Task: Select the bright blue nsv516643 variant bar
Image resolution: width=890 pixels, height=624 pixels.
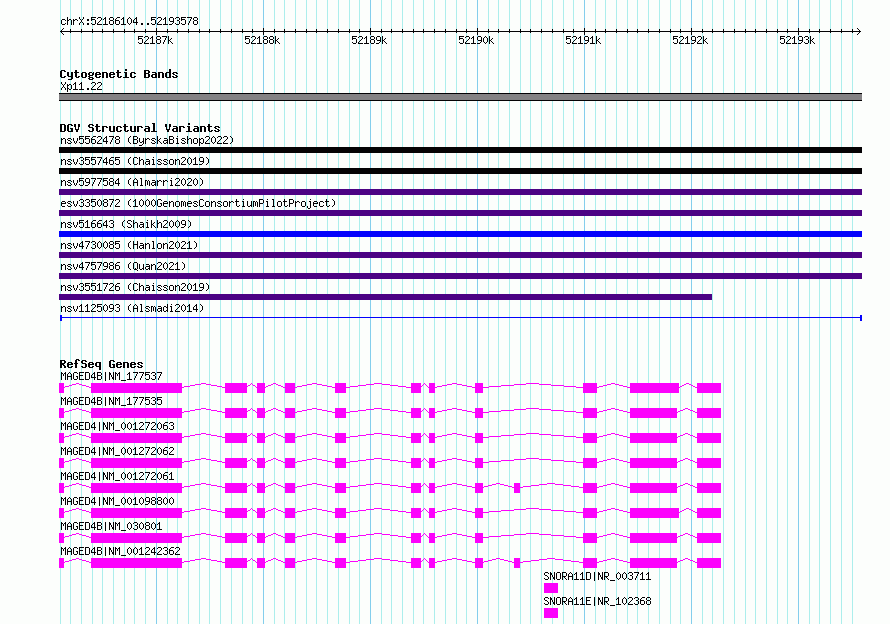Action: click(460, 234)
